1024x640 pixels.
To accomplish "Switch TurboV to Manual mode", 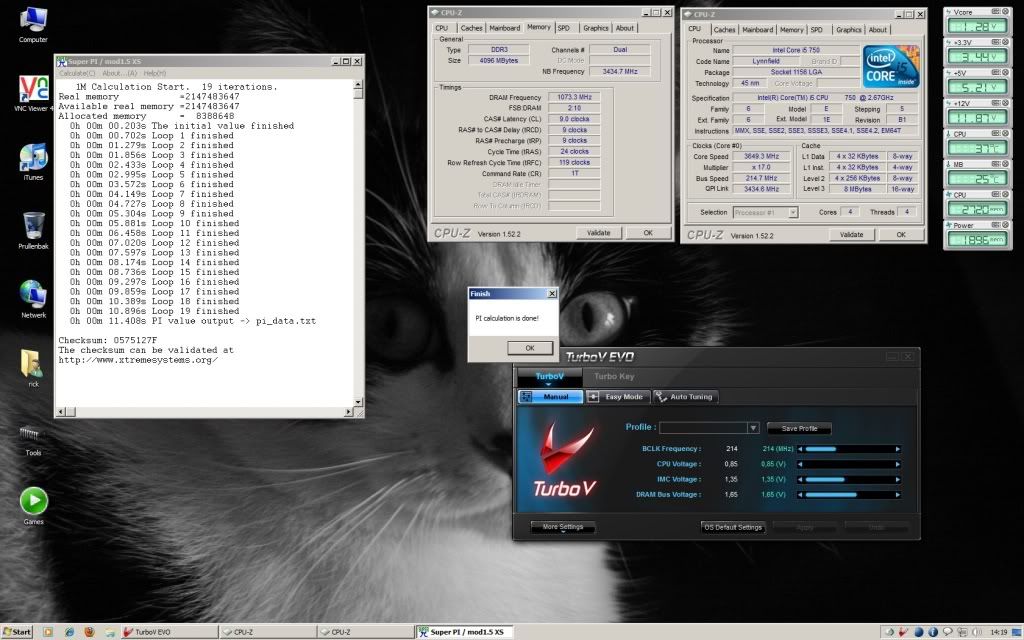I will 551,397.
